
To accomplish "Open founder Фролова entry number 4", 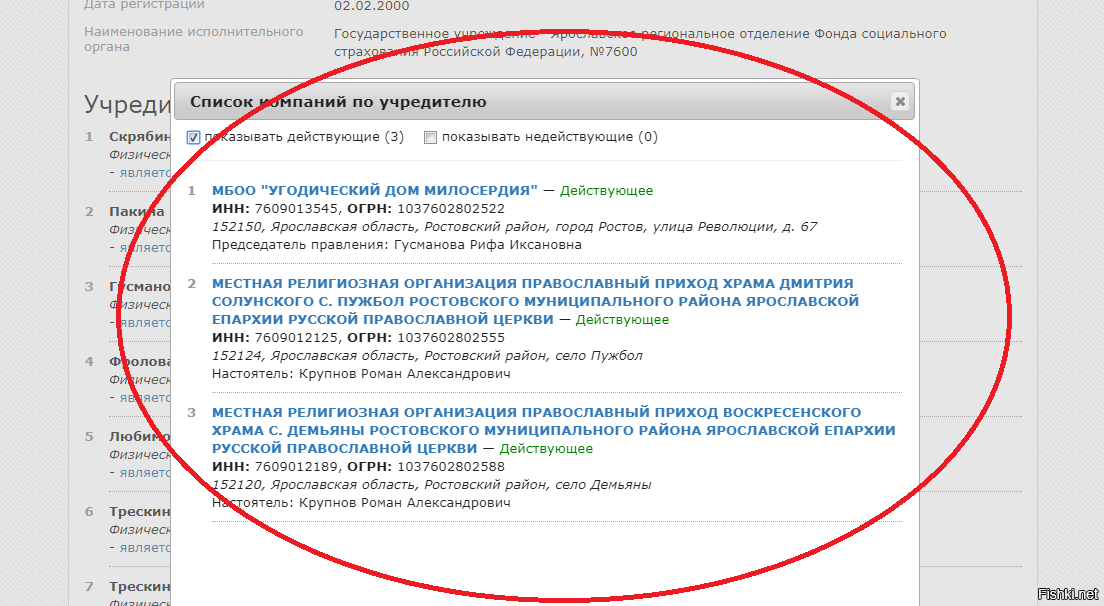I will [x=137, y=361].
